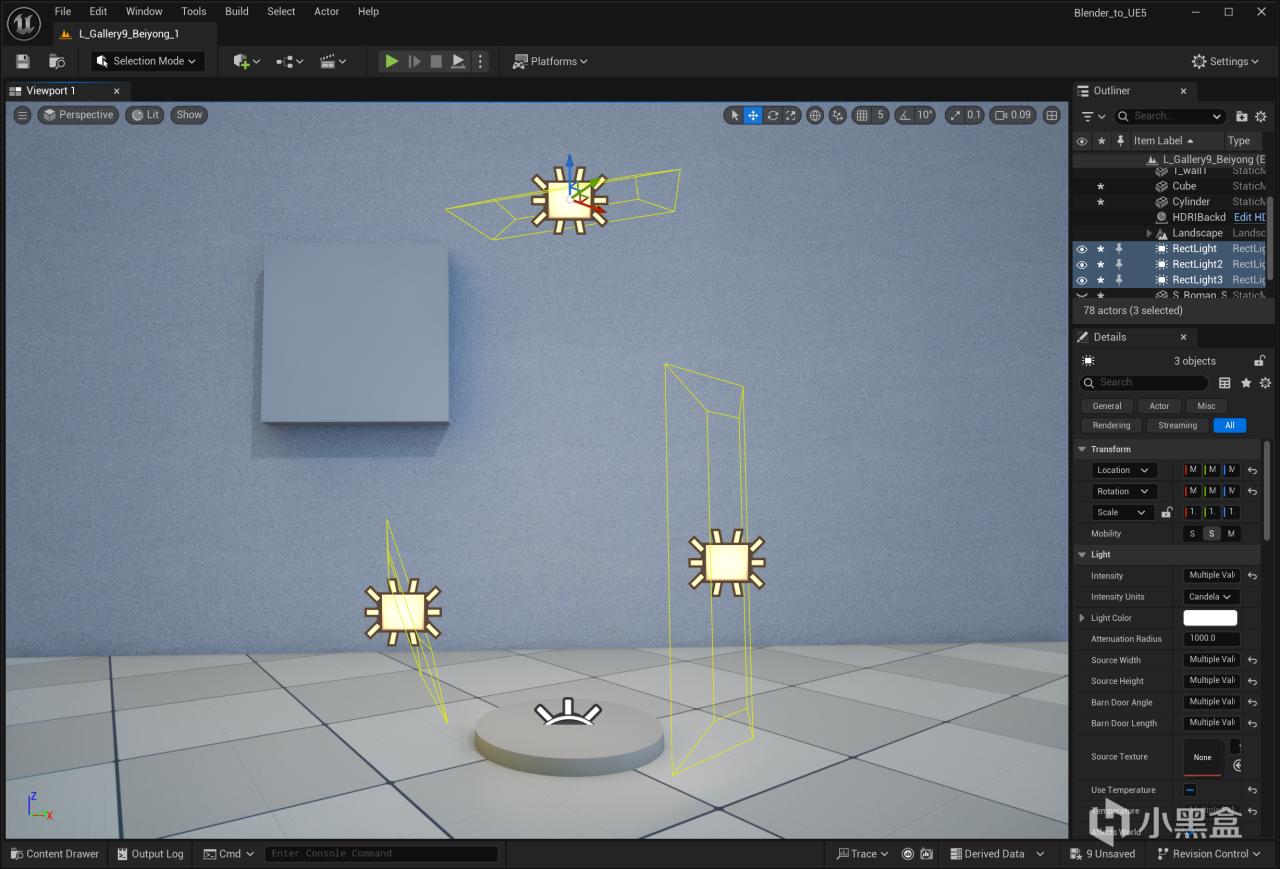The image size is (1280, 869).
Task: Click the white Light Color swatch
Action: (1210, 618)
